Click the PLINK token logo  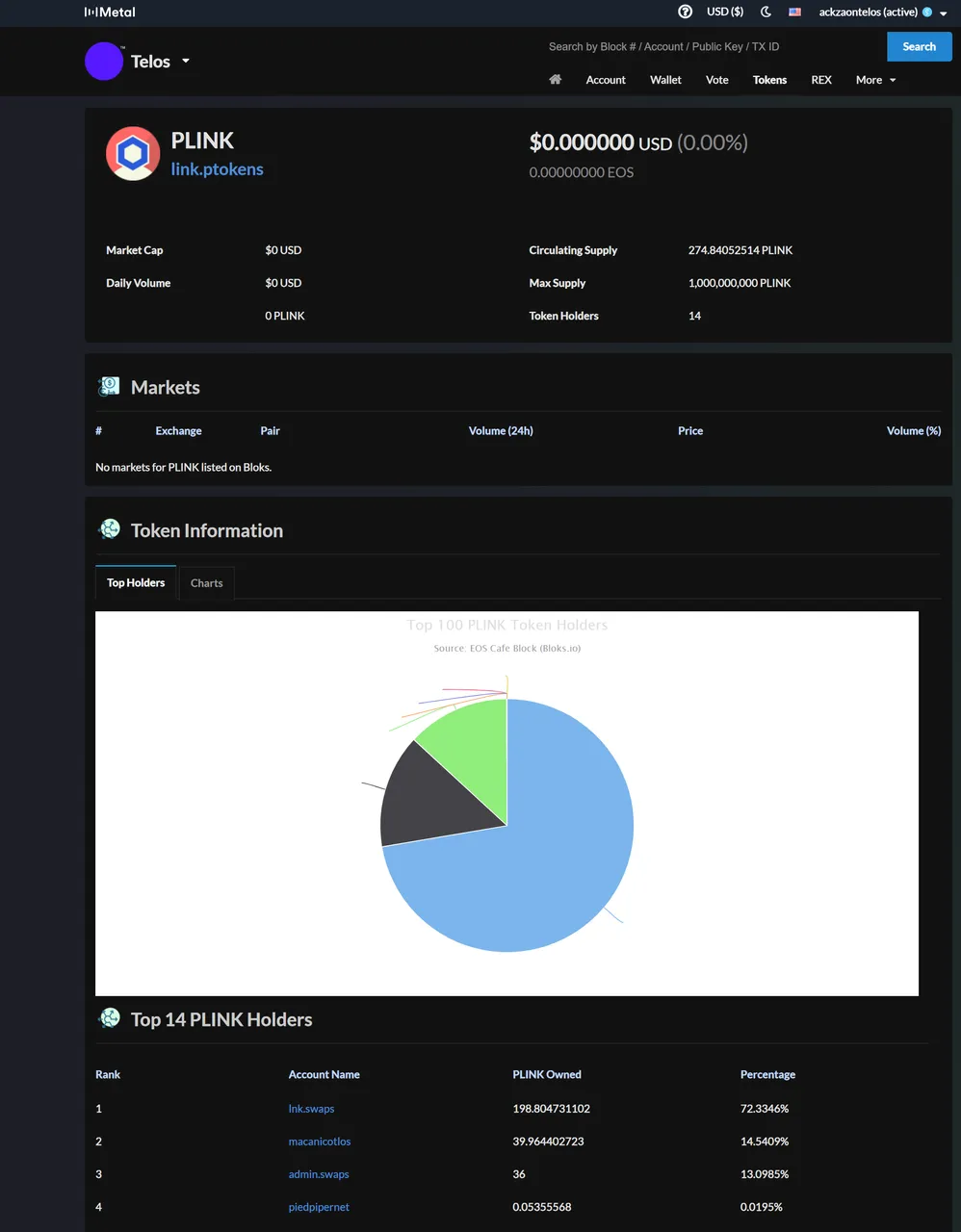[x=133, y=153]
